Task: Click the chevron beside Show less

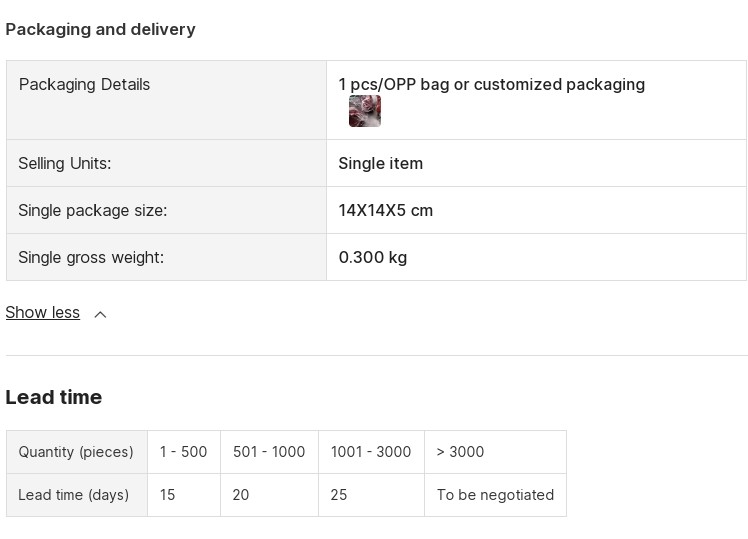Action: (100, 314)
